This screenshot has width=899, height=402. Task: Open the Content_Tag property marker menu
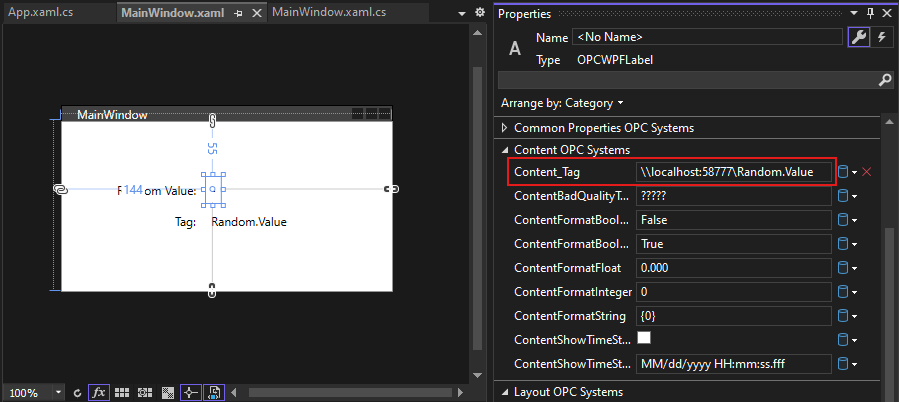point(845,172)
